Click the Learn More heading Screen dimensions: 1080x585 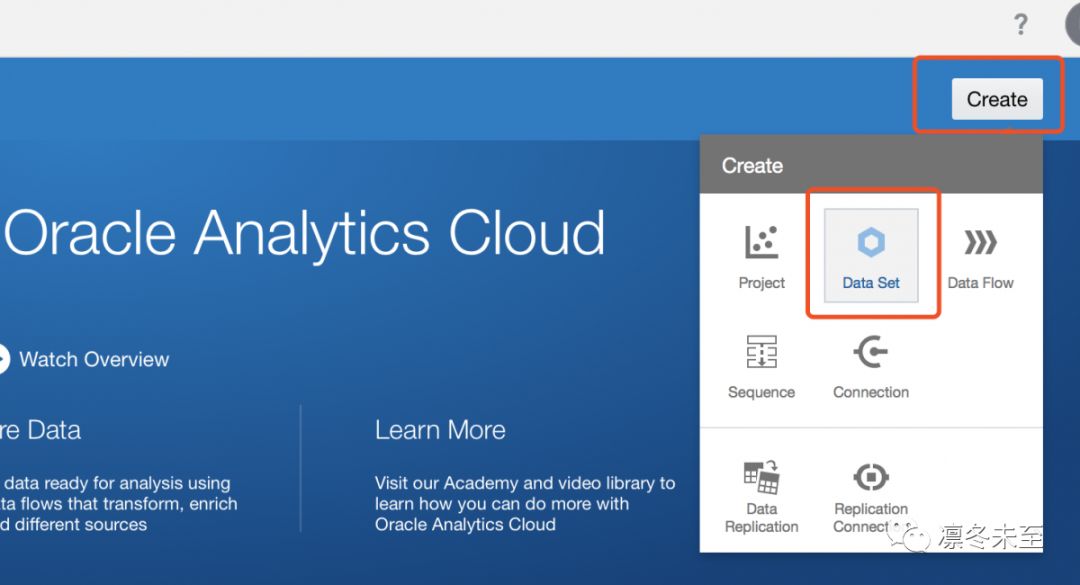coord(440,430)
